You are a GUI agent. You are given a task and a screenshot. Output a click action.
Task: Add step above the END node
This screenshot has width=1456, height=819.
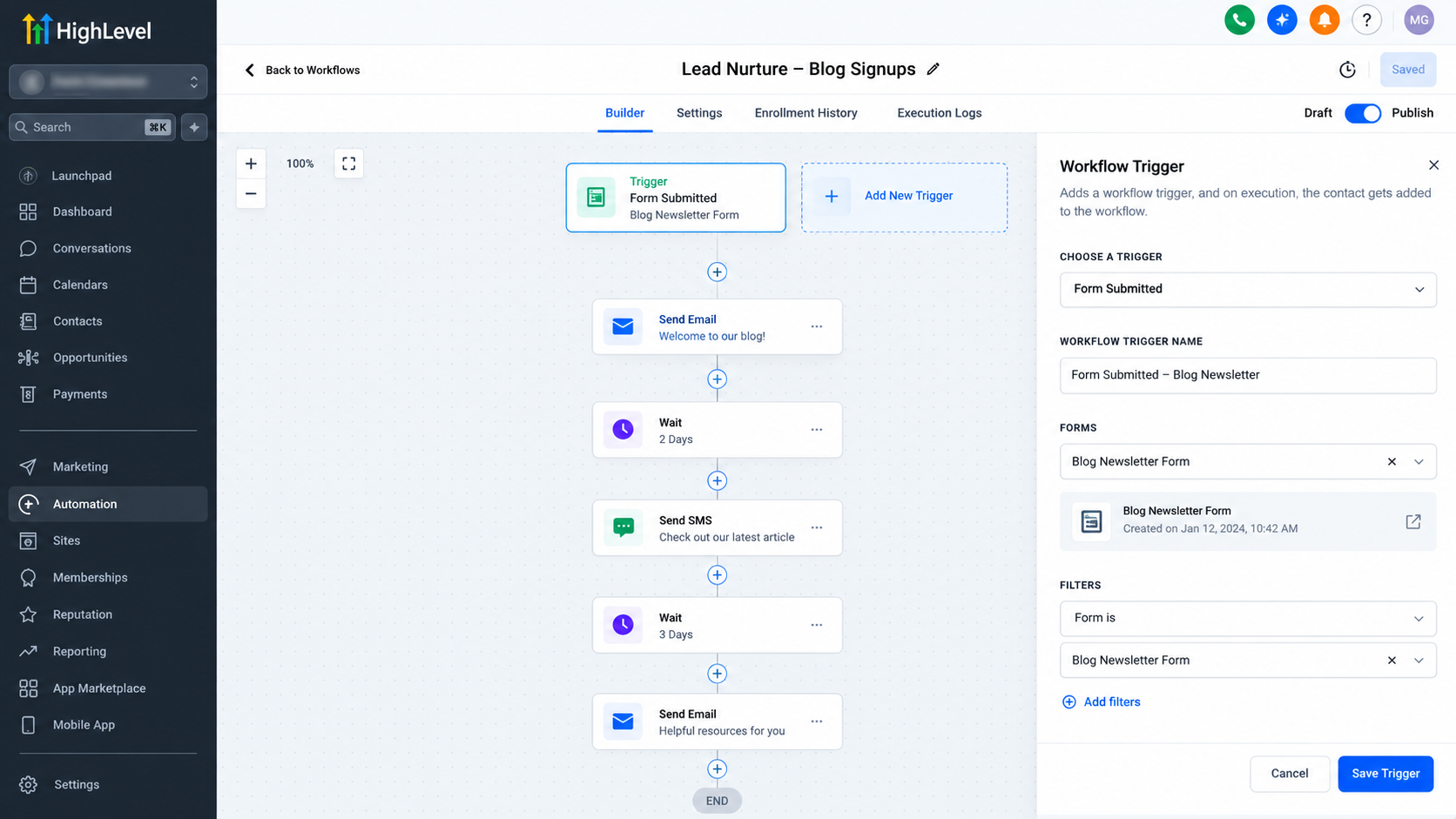(717, 769)
